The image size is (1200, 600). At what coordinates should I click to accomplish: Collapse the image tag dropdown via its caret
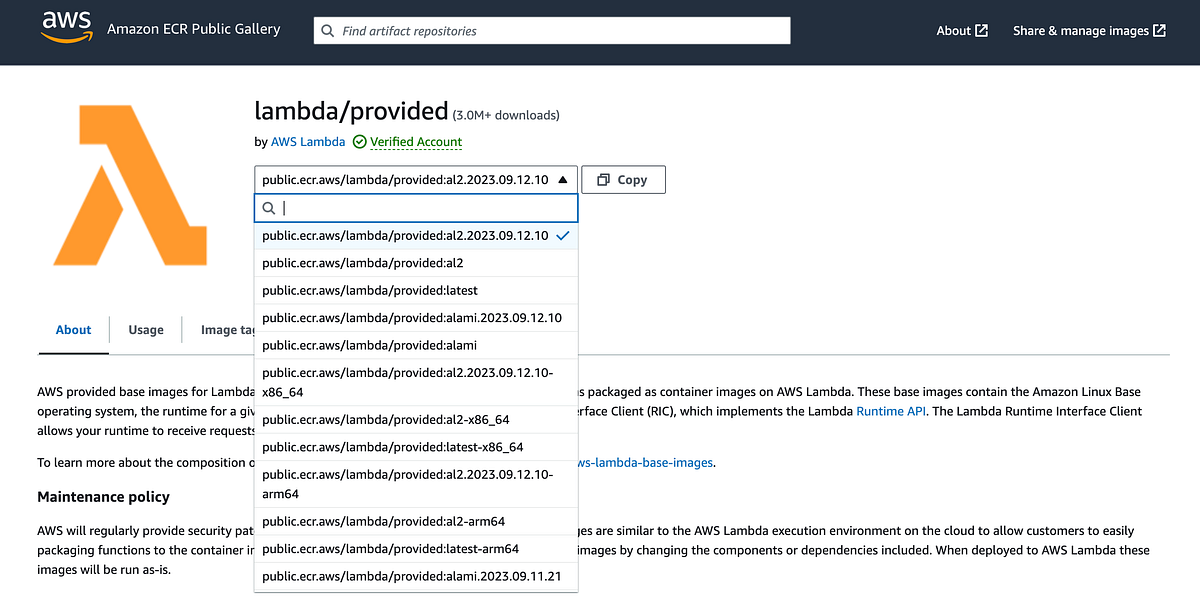(563, 179)
